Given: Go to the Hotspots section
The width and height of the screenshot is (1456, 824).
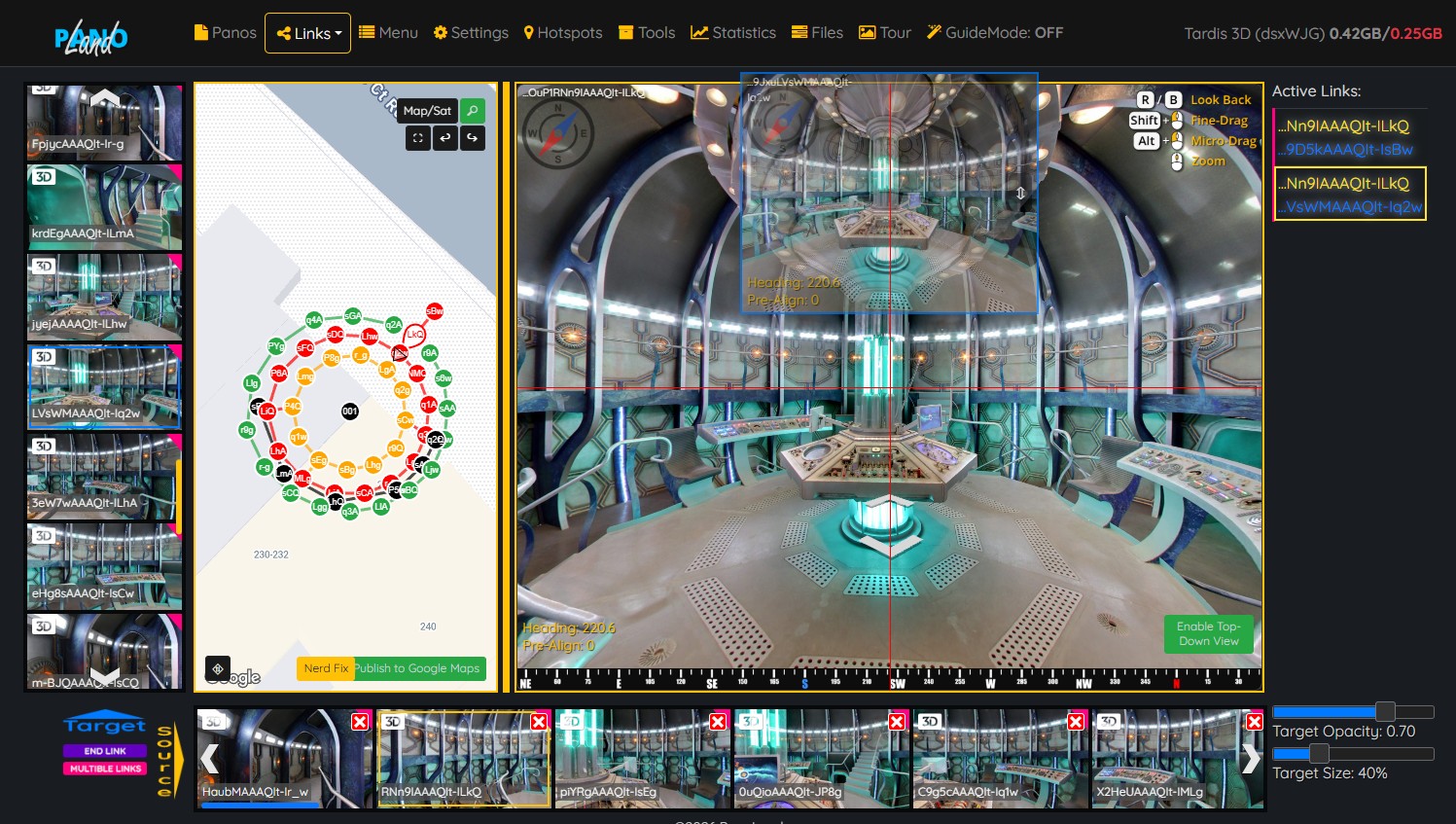Looking at the screenshot, I should (563, 33).
